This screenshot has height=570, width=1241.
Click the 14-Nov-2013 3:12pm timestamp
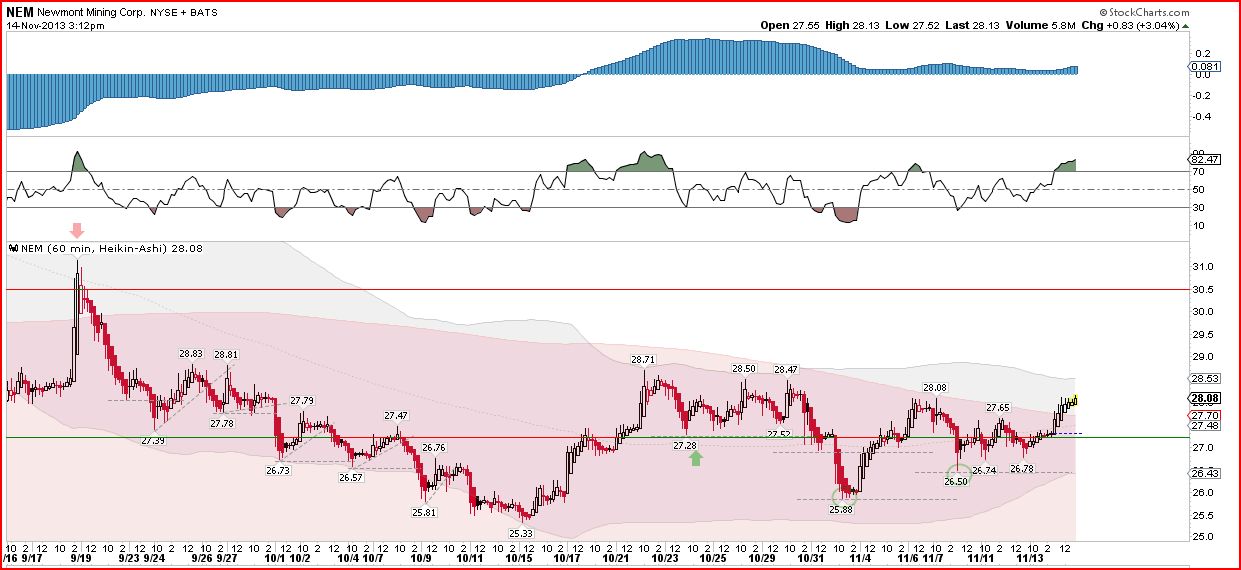pos(55,25)
